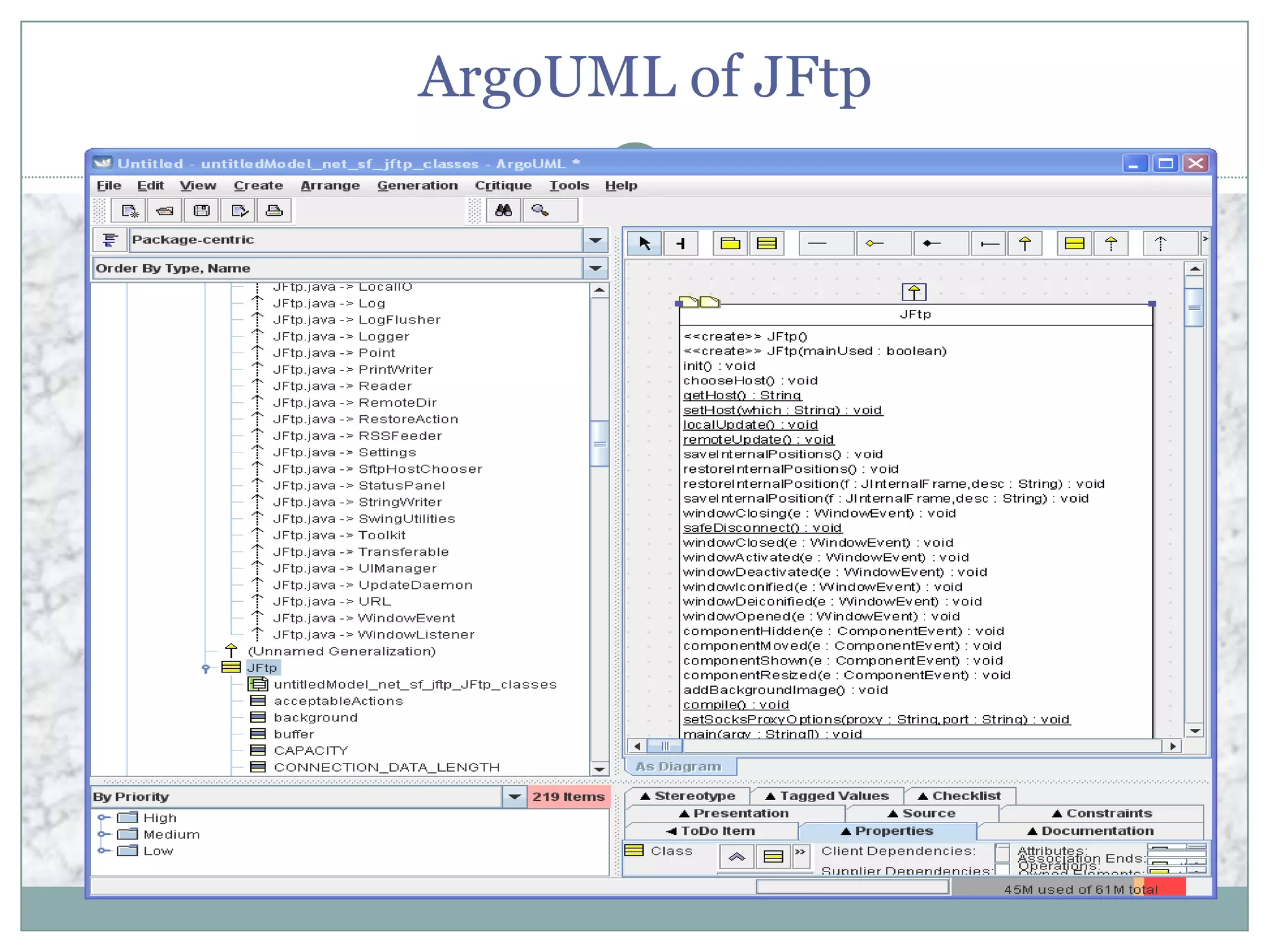Screen dimensions: 1270x952
Task: Switch to the Tagged Values tab
Action: pyautogui.click(x=827, y=796)
